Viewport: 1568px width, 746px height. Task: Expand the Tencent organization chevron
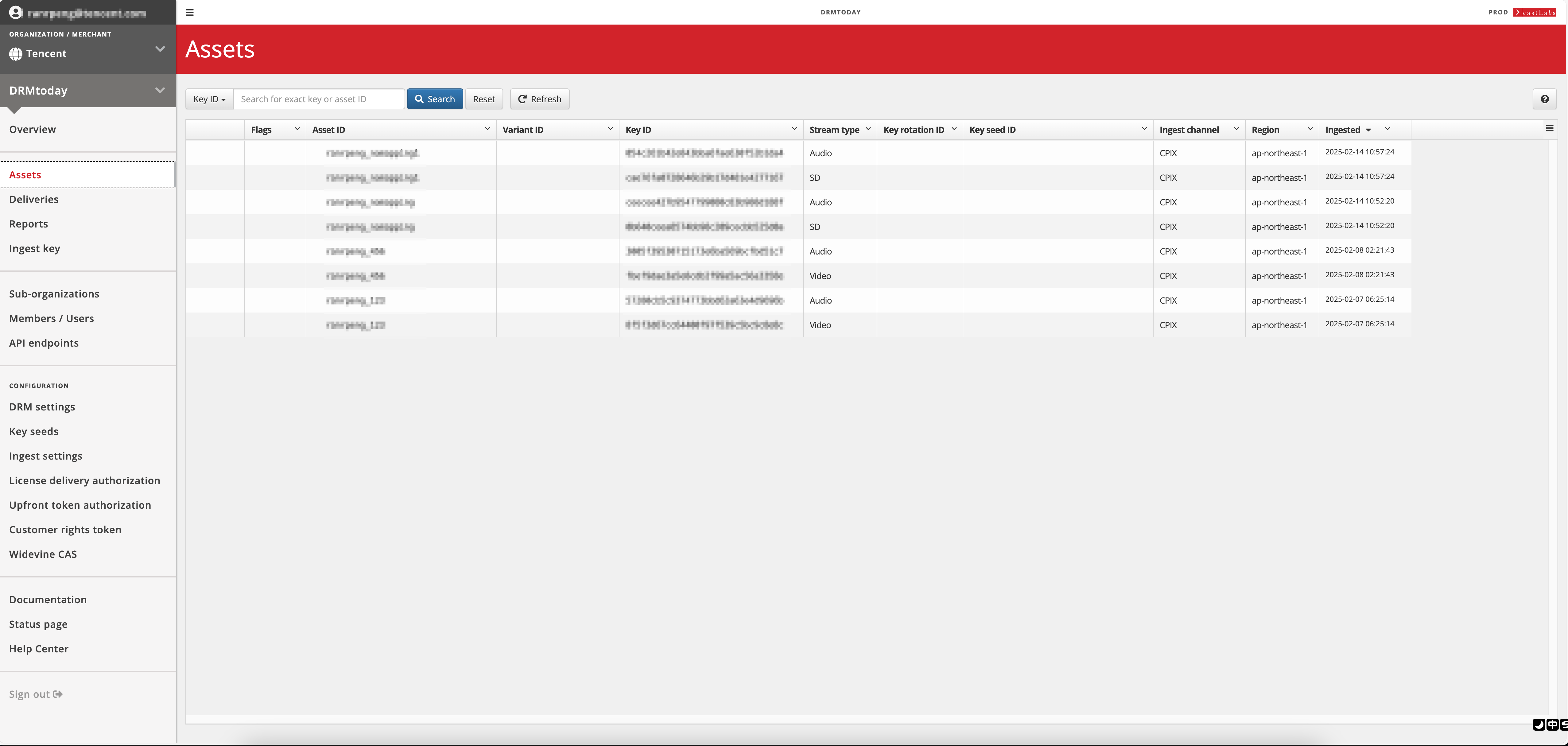tap(160, 49)
